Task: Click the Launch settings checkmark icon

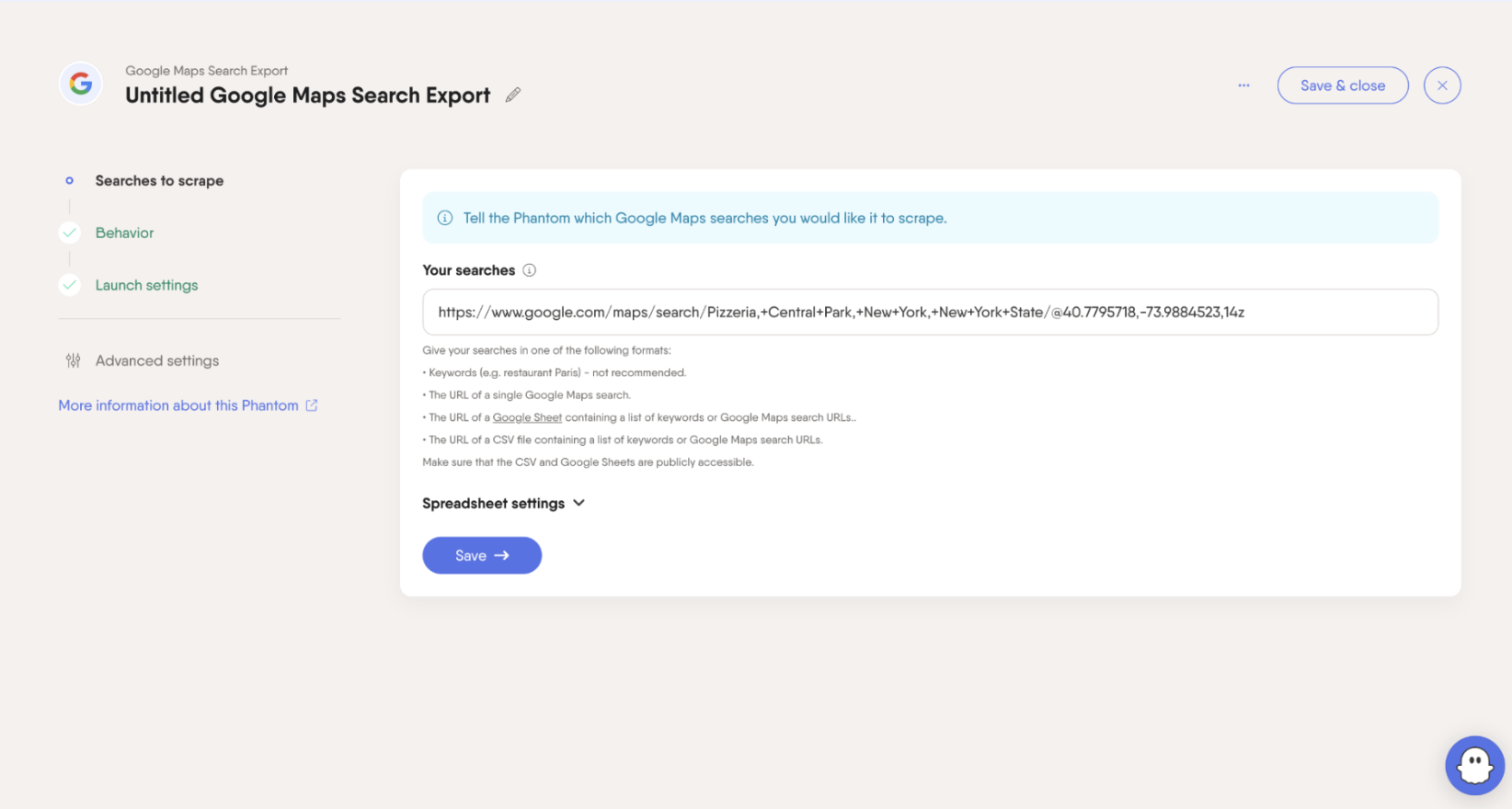Action: [x=70, y=285]
